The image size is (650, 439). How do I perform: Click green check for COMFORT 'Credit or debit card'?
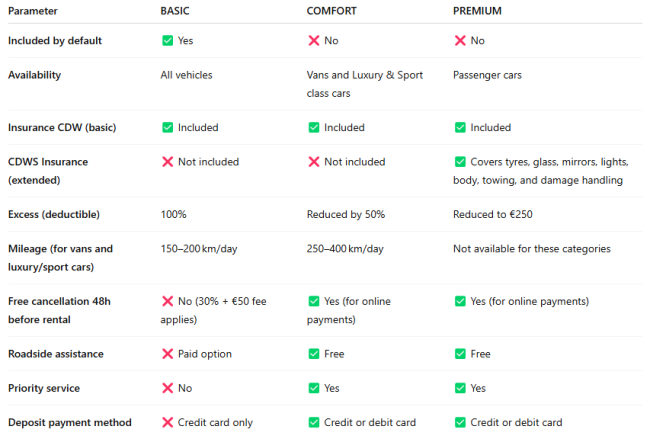pos(314,422)
